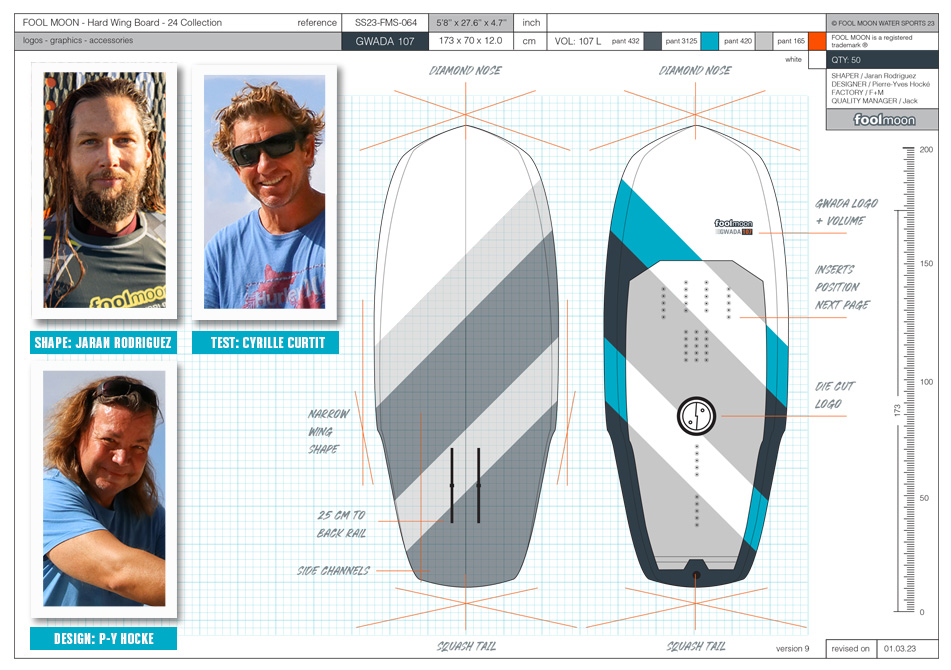Click the "version 9" label
Screen dimensions: 951x670
(792, 648)
